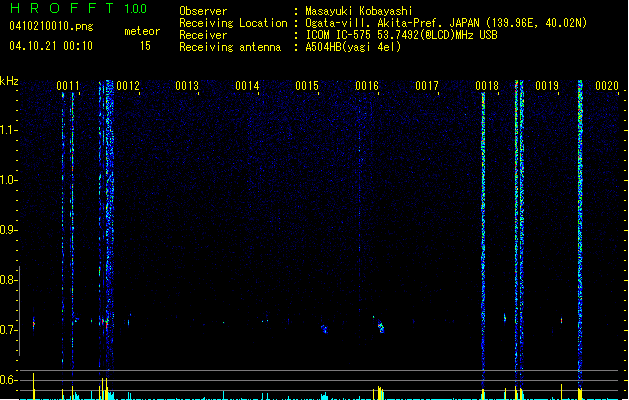Click the 0.6 kHz axis tick label
629x400 pixels.
point(8,380)
